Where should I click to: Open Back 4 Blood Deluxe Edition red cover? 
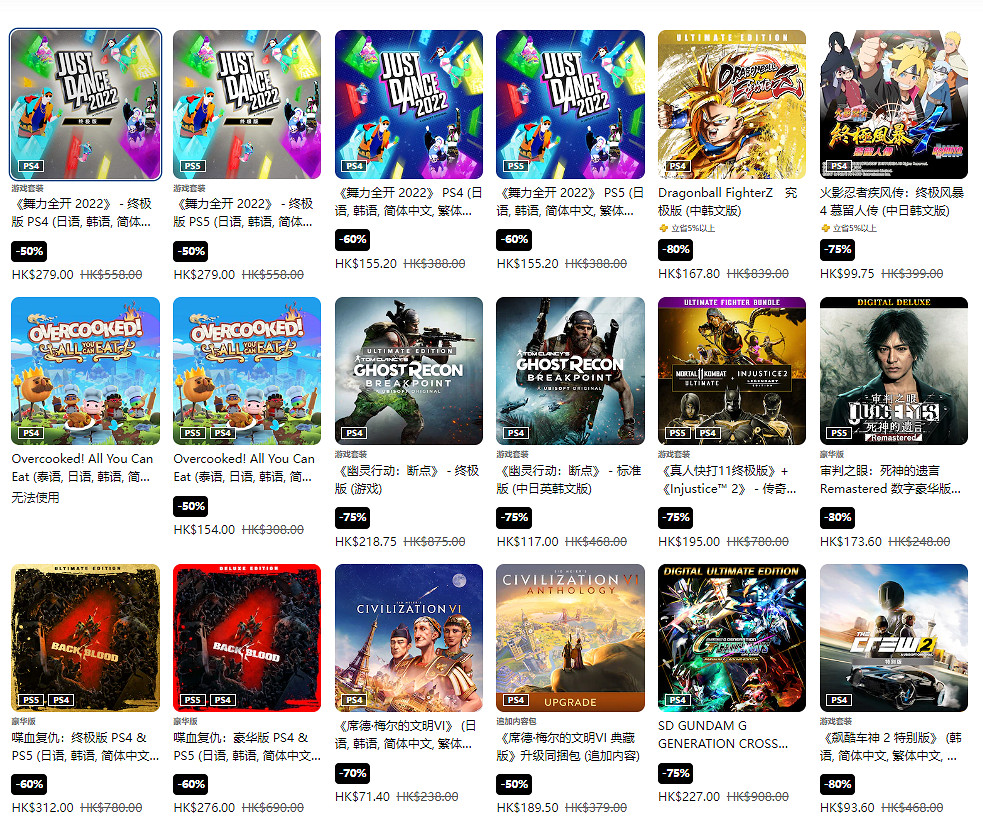[247, 638]
